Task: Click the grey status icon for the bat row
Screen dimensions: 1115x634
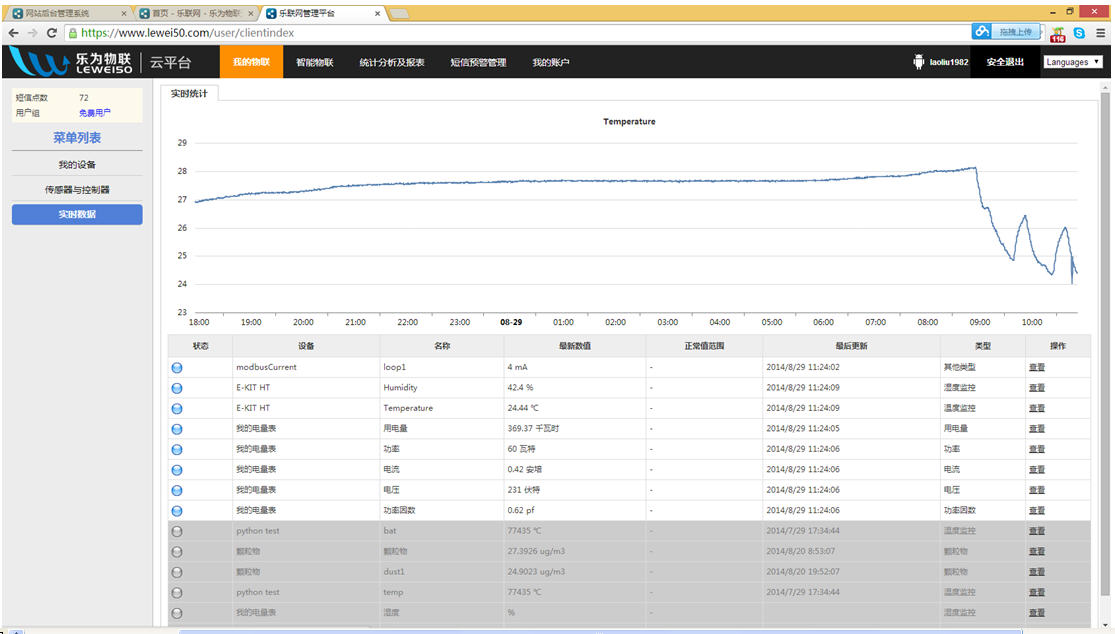Action: click(177, 531)
